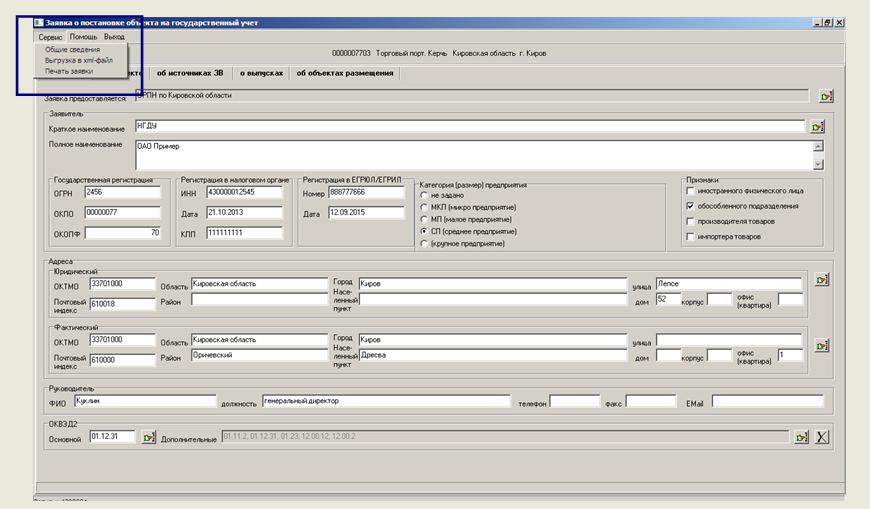Uncheck 'обособленного подразделения' checkbox
870x509 pixels.
point(690,206)
